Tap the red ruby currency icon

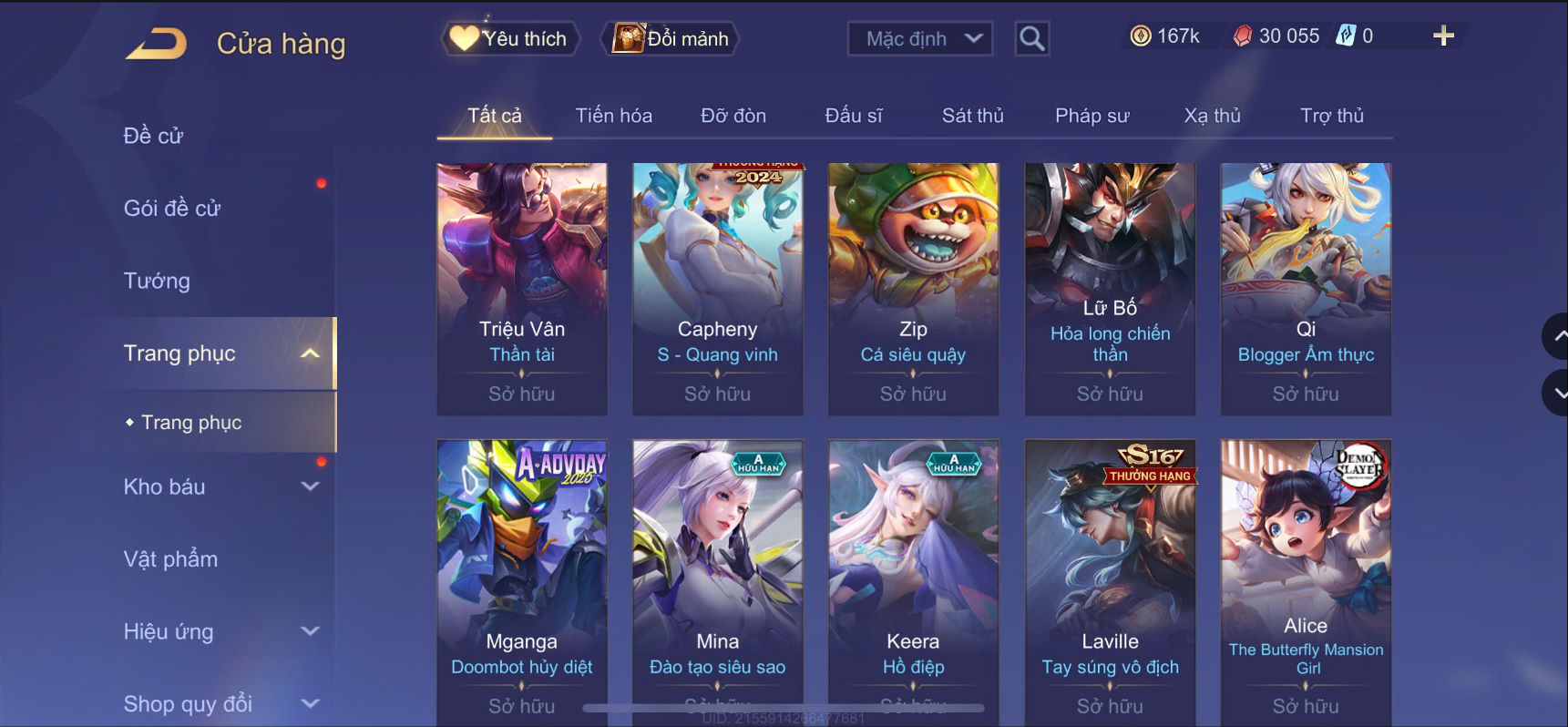coord(1242,36)
